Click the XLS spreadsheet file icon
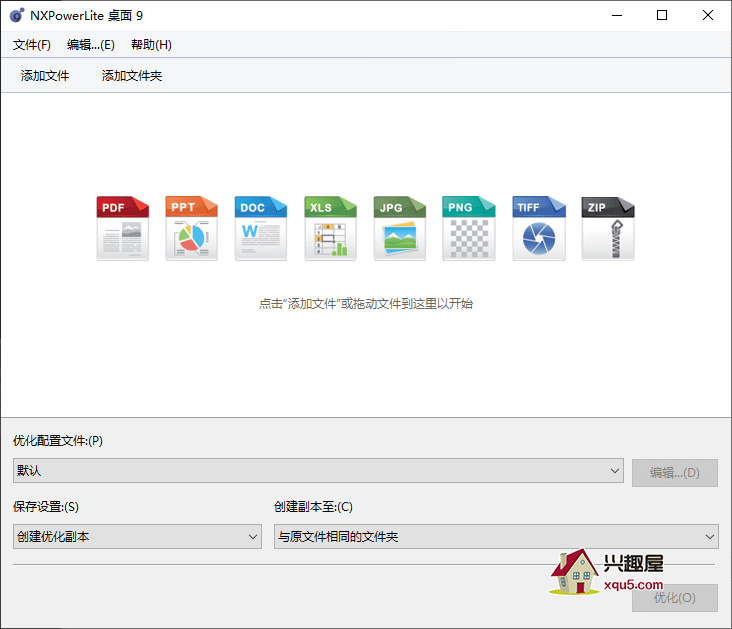The height and width of the screenshot is (629, 732). [330, 228]
